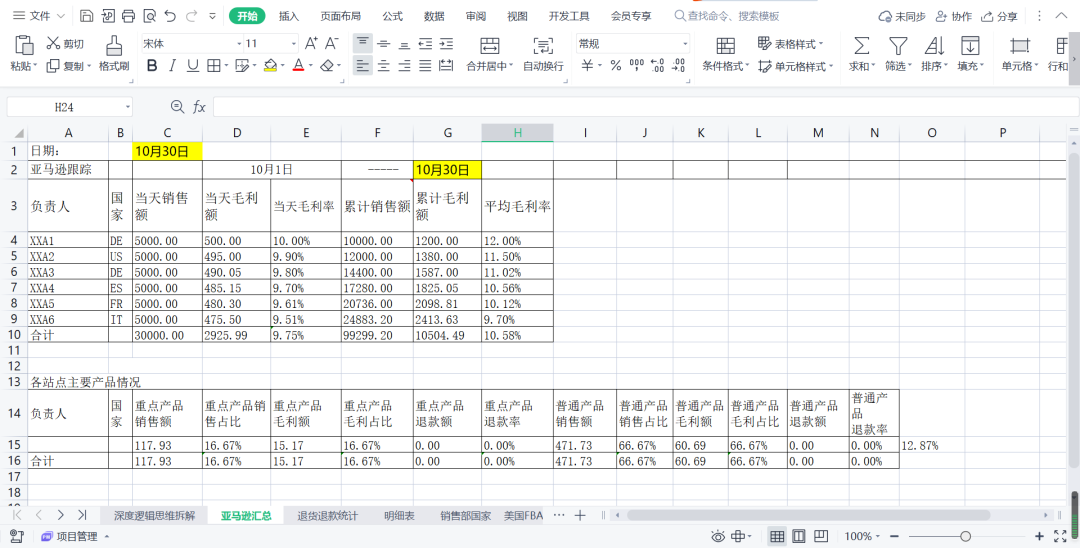
Task: Switch to the 页面布局 ribbon tab
Action: pyautogui.click(x=342, y=16)
